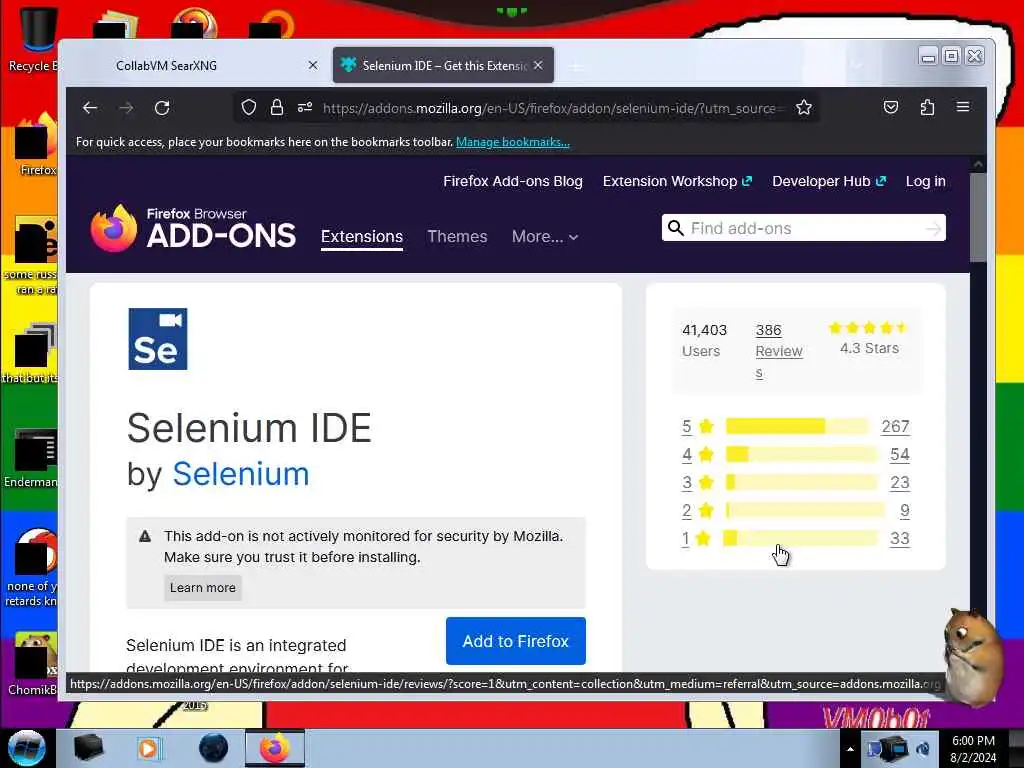Screen dimensions: 1024x768
Task: Filter reviews by 5-star rating bar
Action: tap(797, 426)
